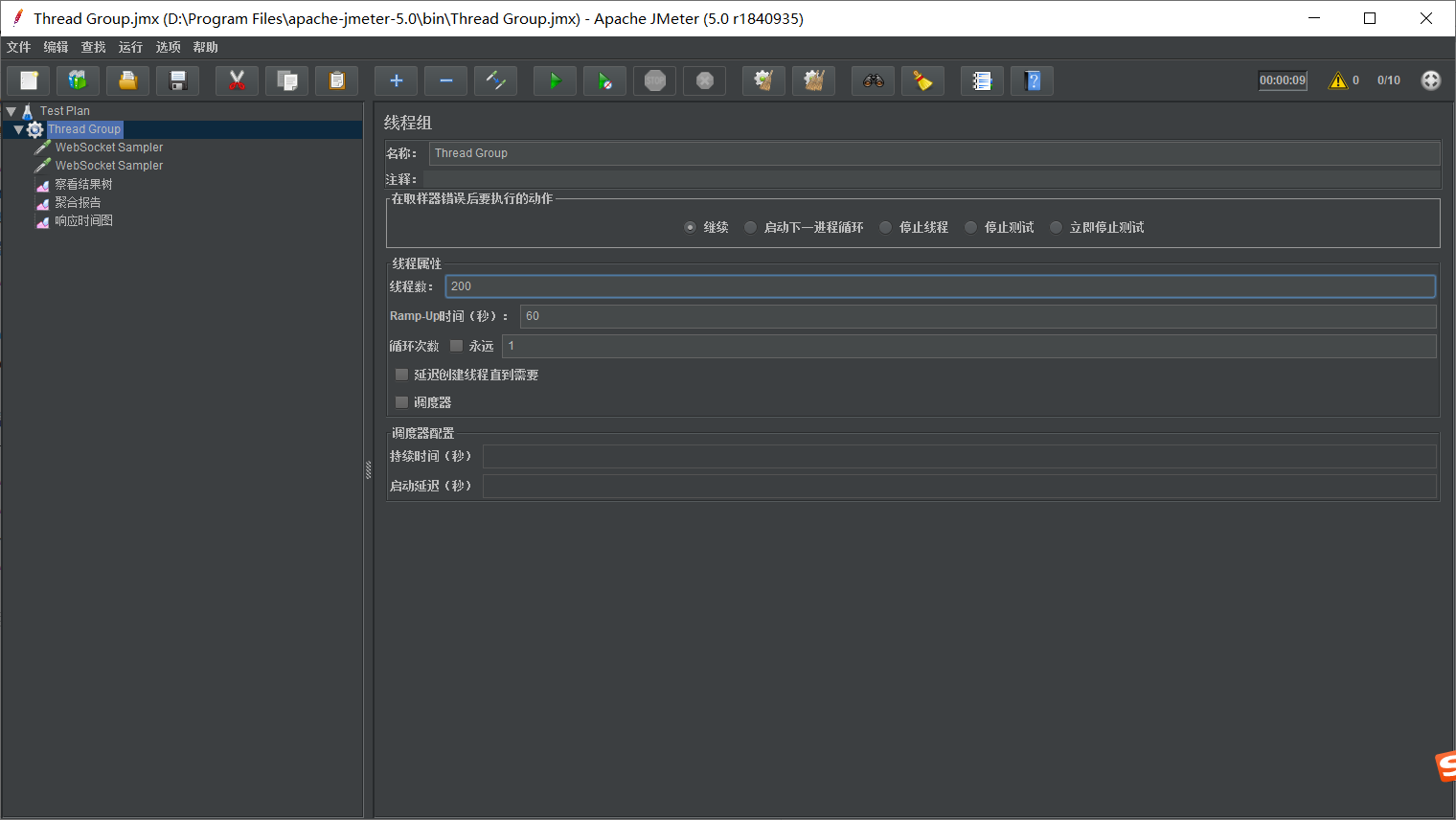The width and height of the screenshot is (1456, 820).
Task: Save the test plan with the floppy icon
Action: point(178,80)
